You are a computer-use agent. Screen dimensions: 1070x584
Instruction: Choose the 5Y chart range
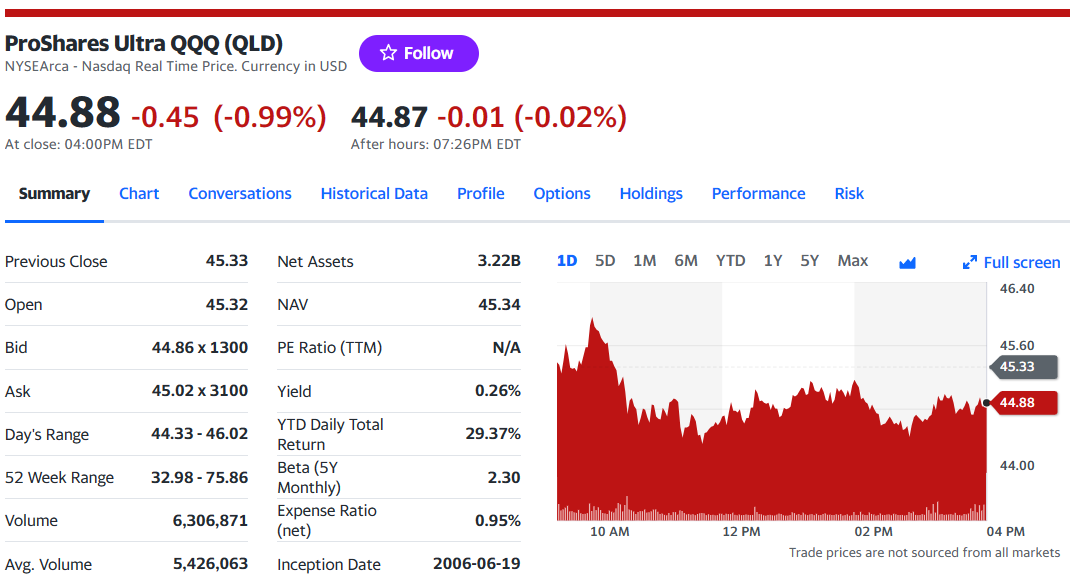click(809, 261)
